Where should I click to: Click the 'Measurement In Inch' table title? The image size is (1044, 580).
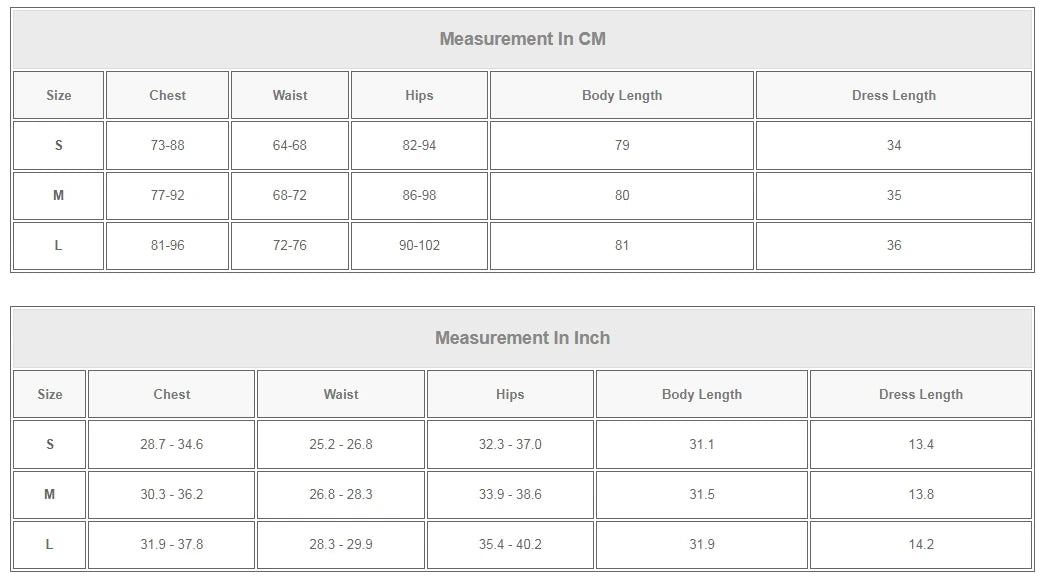coord(522,338)
